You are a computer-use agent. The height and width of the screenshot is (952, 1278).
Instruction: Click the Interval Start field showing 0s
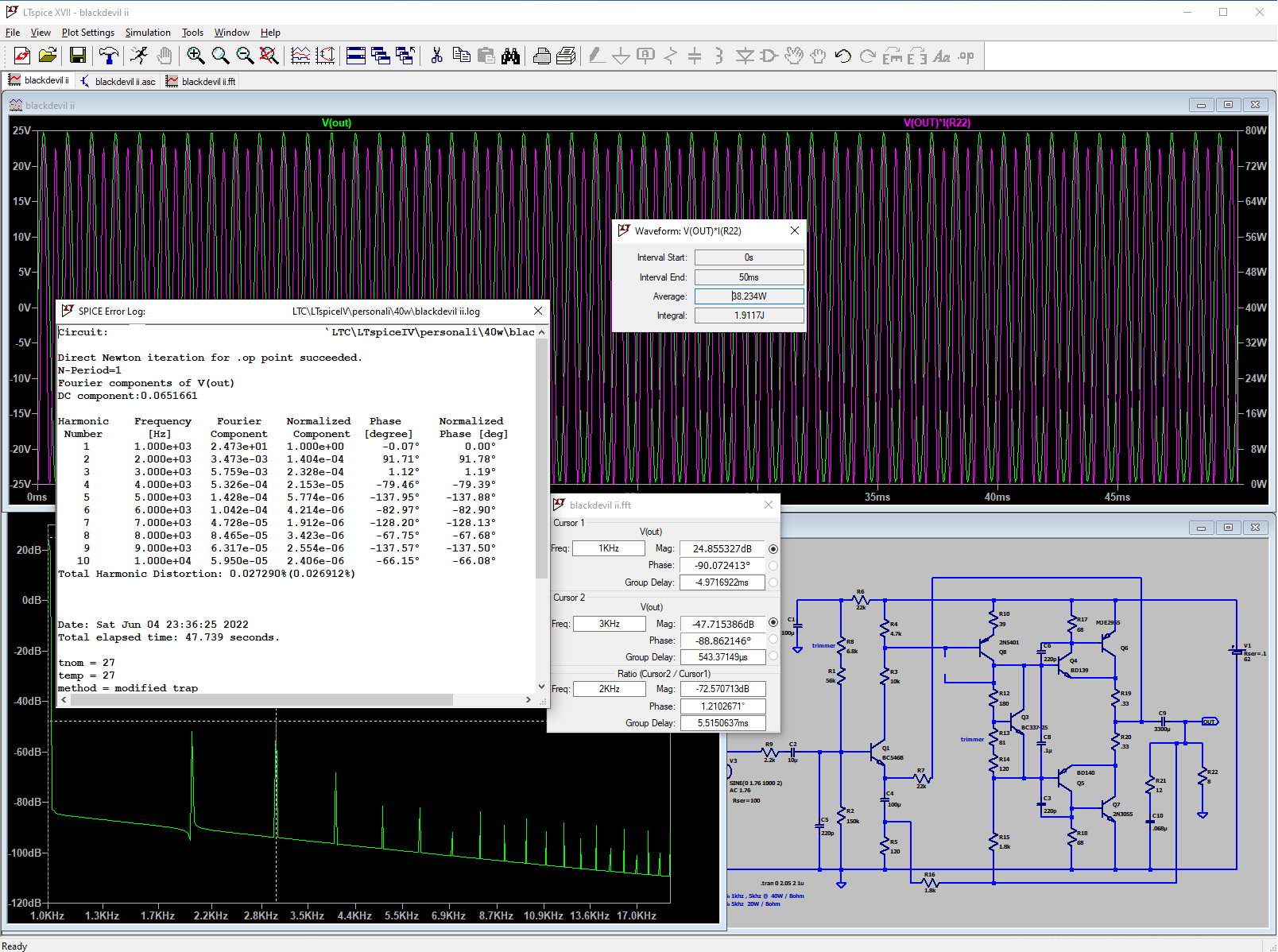coord(749,257)
